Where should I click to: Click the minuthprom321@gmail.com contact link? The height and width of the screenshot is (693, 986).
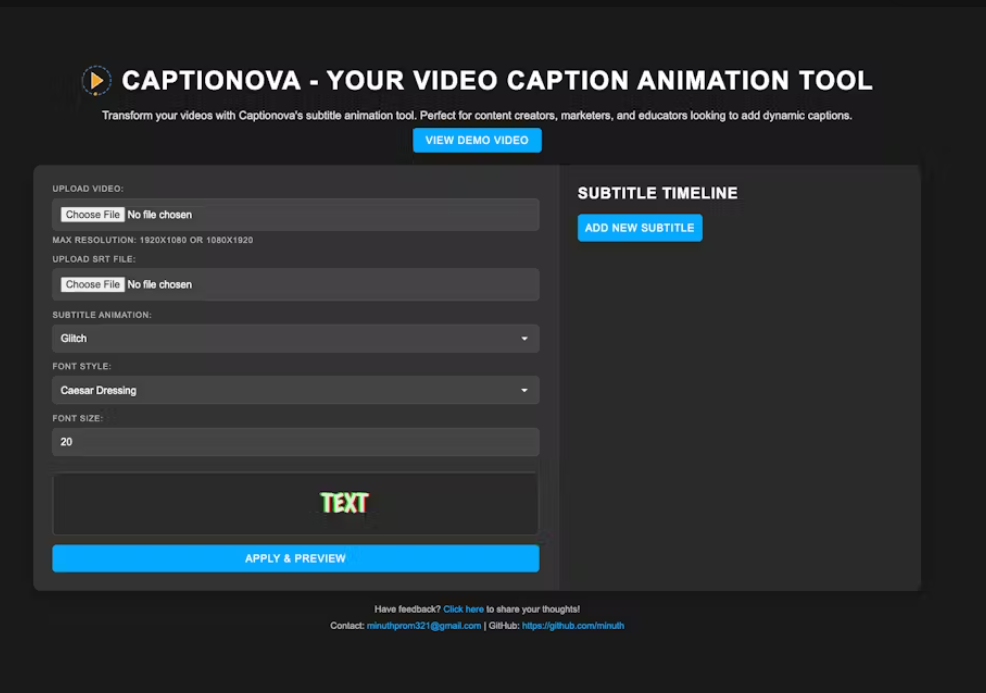(x=424, y=626)
